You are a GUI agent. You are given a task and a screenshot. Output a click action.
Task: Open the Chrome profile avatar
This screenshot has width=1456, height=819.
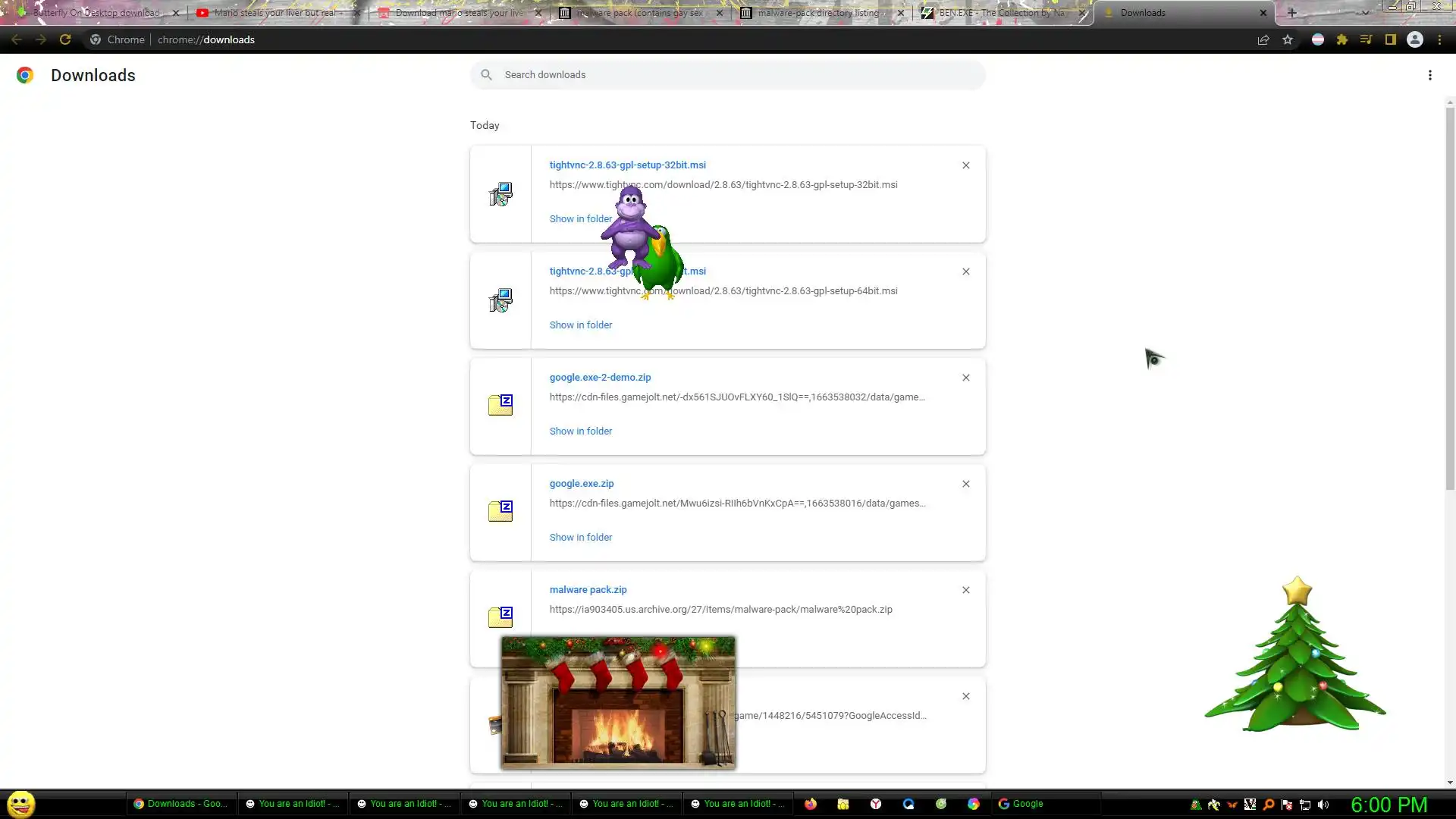[x=1415, y=39]
